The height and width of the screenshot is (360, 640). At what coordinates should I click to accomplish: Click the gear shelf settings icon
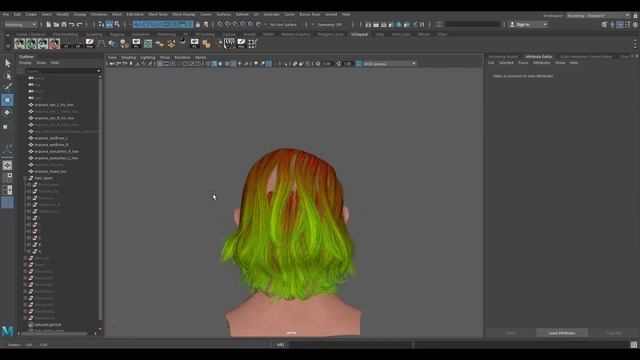(8, 46)
